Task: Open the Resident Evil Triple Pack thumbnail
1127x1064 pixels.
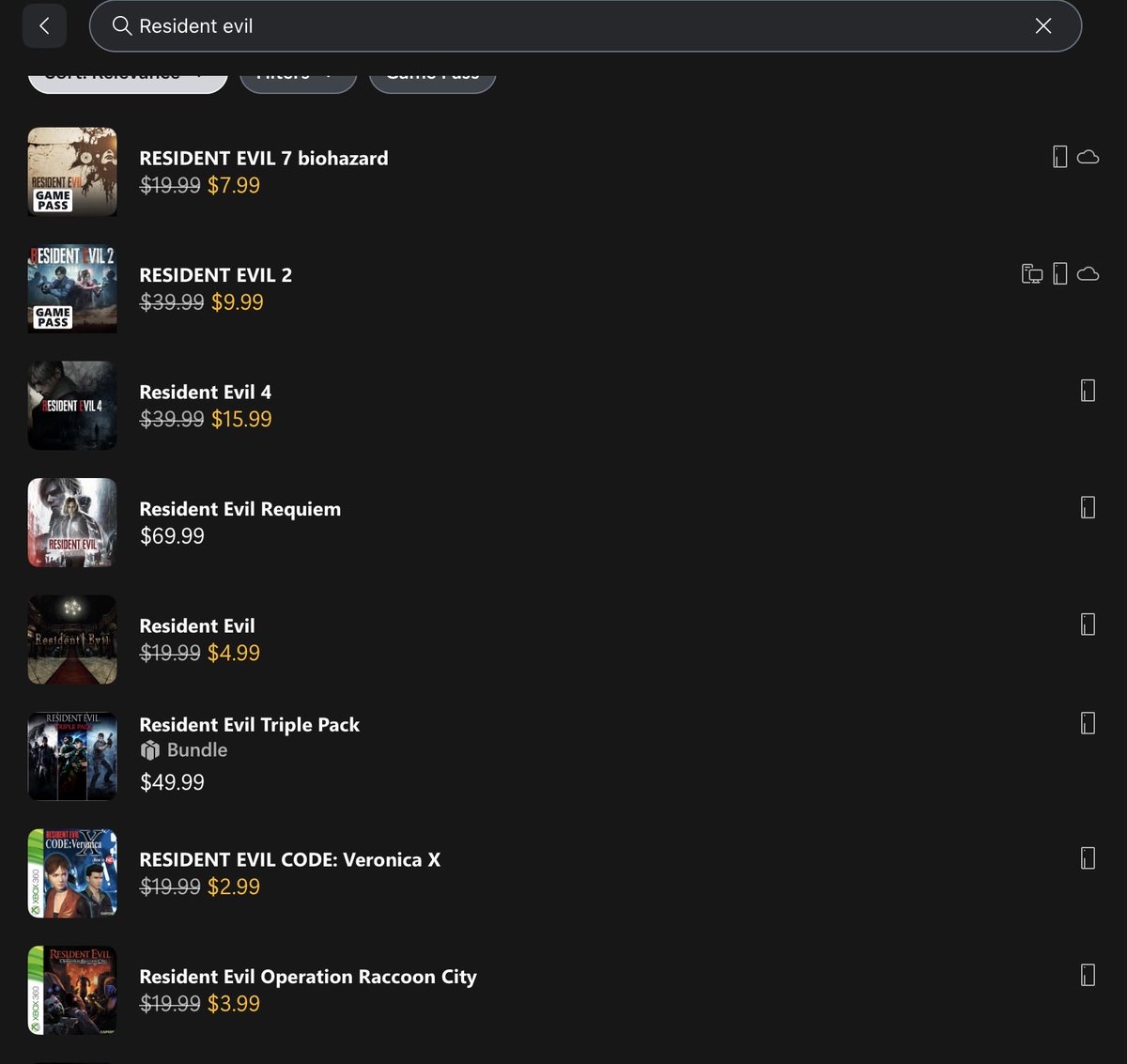Action: pyautogui.click(x=72, y=757)
